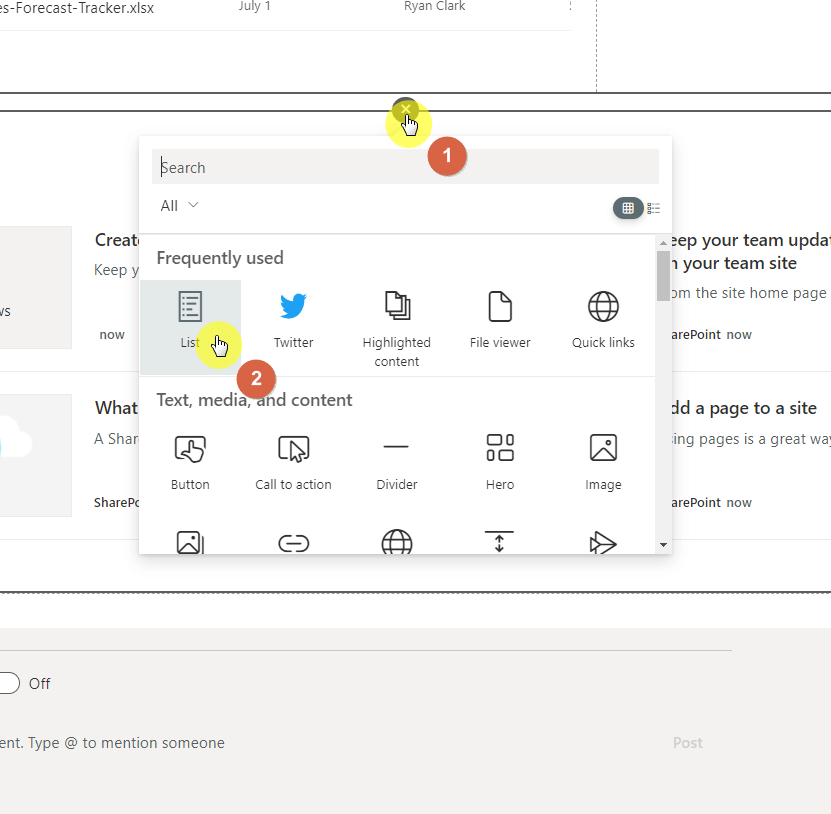Choose the Highlighted content web part
831x814 pixels.
tap(396, 327)
